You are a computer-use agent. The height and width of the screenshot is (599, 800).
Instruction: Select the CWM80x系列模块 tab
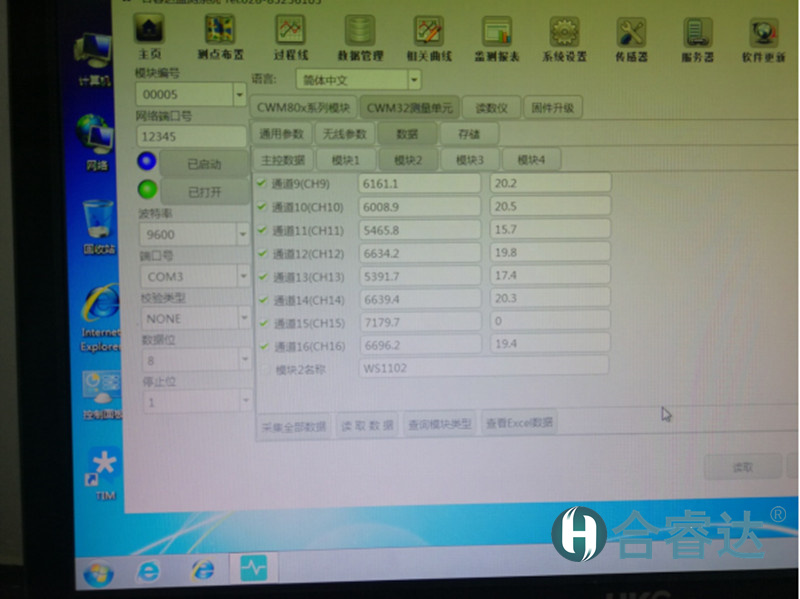[x=303, y=107]
